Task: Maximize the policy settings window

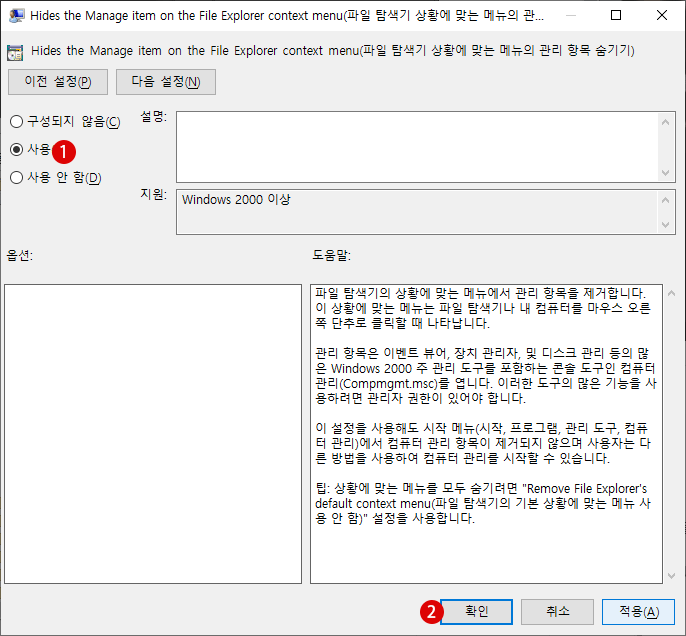Action: point(616,15)
